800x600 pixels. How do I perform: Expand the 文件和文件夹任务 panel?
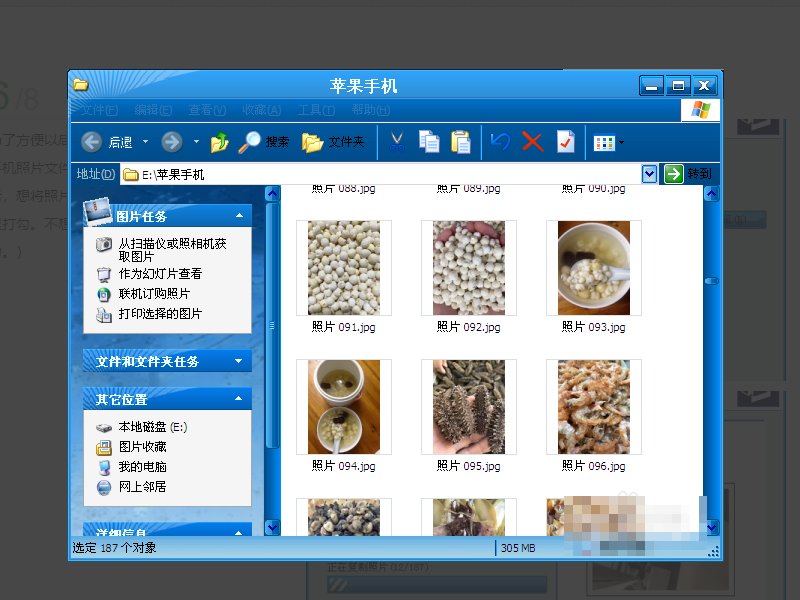[x=239, y=361]
